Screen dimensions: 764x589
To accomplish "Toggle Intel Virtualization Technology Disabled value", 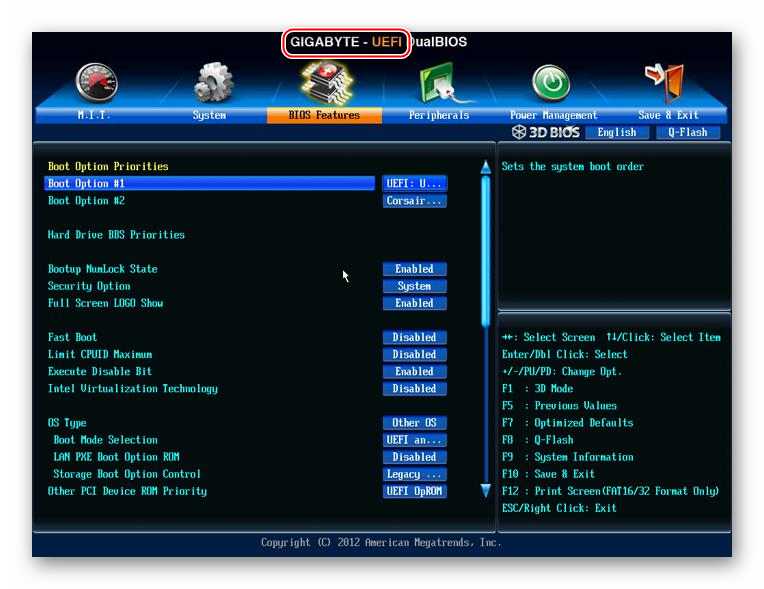I will [x=414, y=388].
